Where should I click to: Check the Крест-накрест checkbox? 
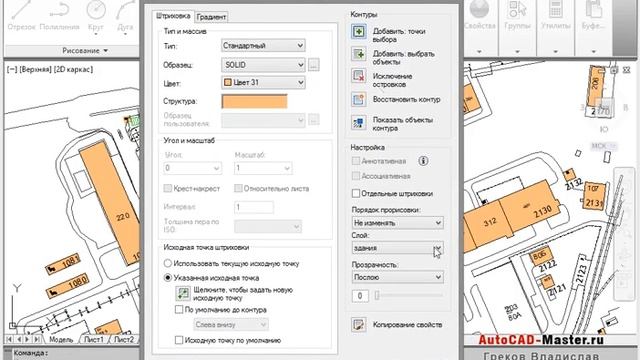coord(167,188)
